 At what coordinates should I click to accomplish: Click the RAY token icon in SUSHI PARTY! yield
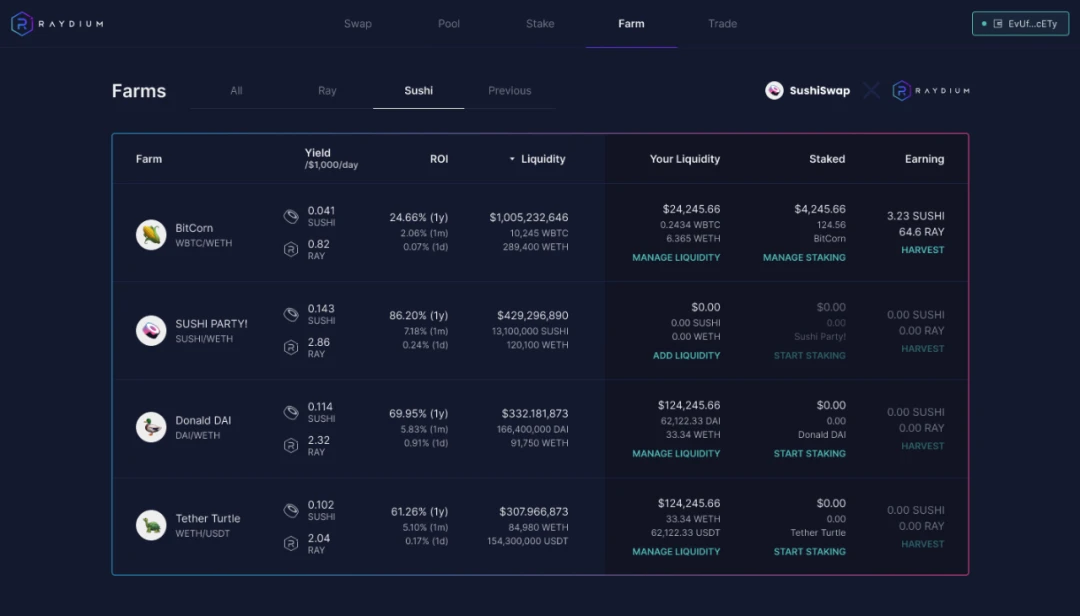(291, 347)
